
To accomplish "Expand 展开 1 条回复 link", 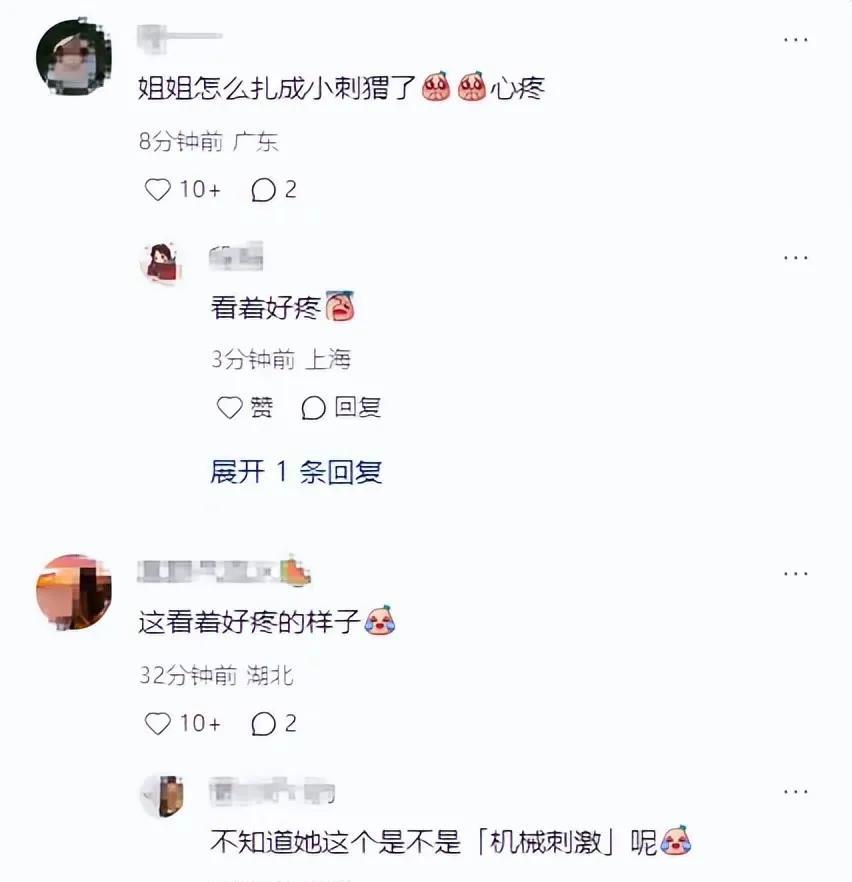I will click(296, 471).
